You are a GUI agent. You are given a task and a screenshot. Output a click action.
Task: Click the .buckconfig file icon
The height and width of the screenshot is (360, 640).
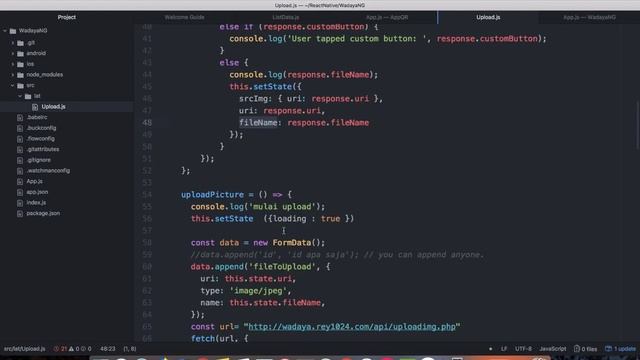click(x=20, y=128)
